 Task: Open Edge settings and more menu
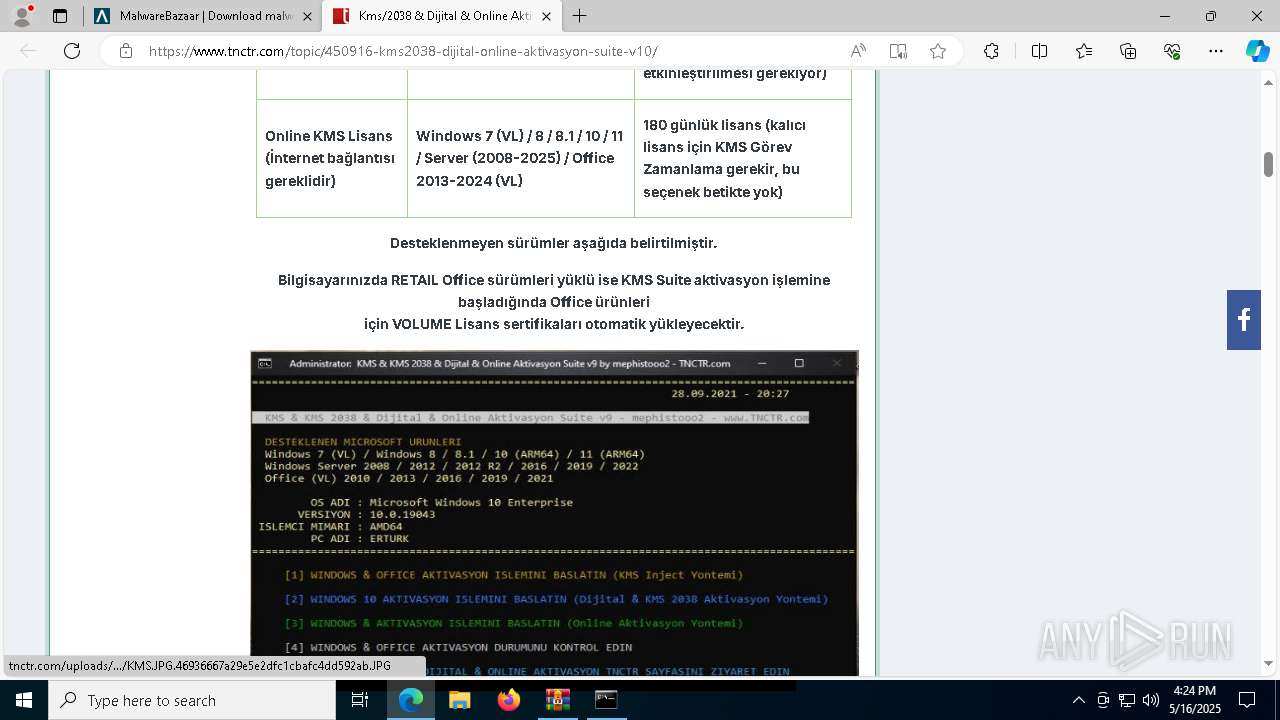pyautogui.click(x=1216, y=51)
